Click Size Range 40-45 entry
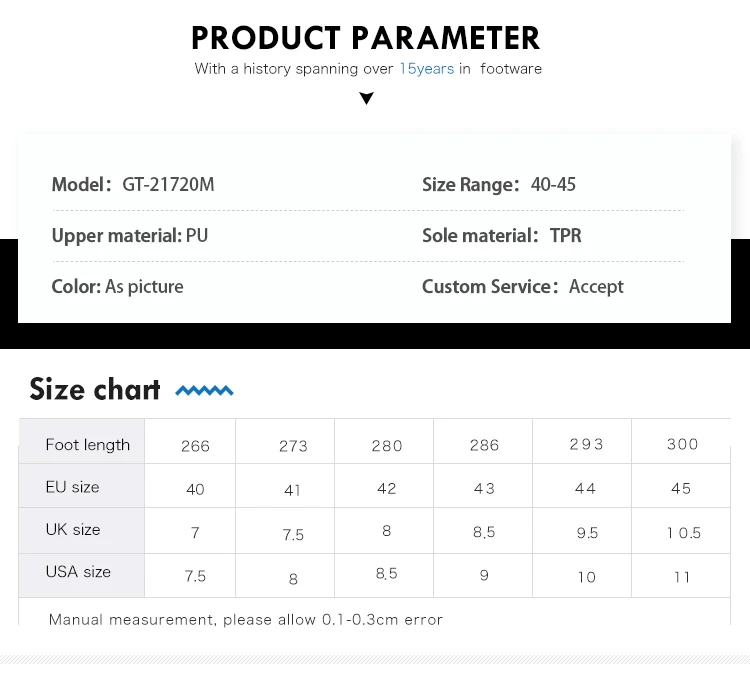The height and width of the screenshot is (682, 750). click(499, 185)
